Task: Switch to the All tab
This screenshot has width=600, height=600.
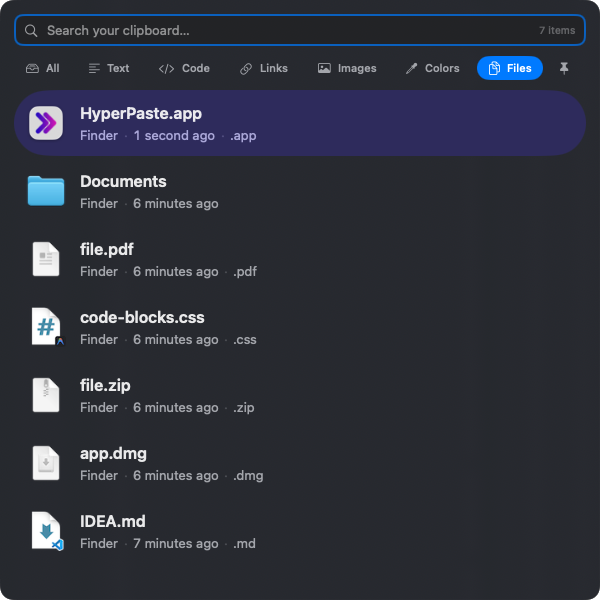Action: pyautogui.click(x=42, y=68)
